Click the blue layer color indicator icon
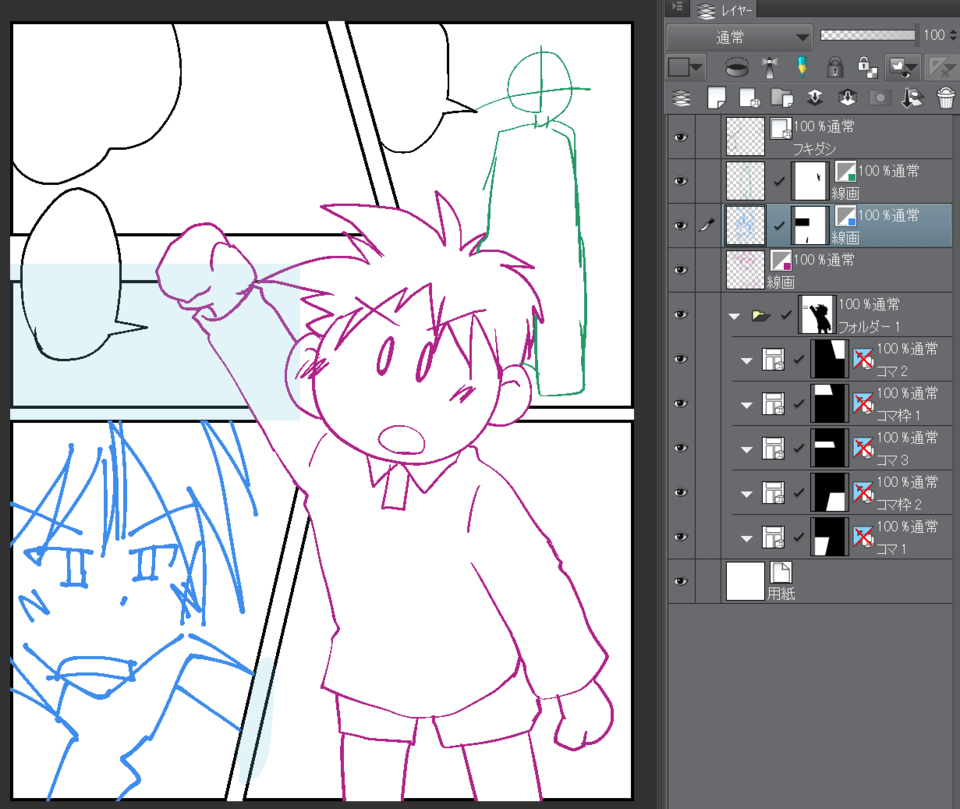The height and width of the screenshot is (809, 960). 846,216
